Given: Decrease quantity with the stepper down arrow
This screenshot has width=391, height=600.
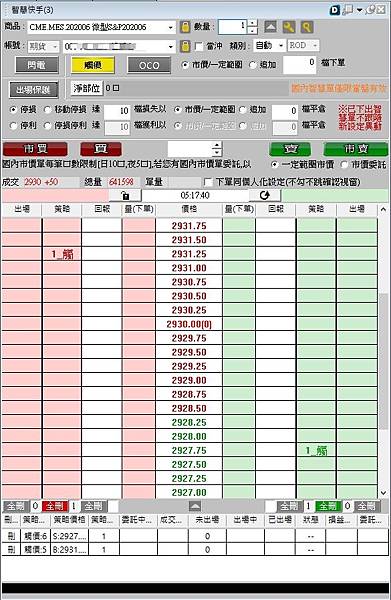Looking at the screenshot, I should pos(252,30).
